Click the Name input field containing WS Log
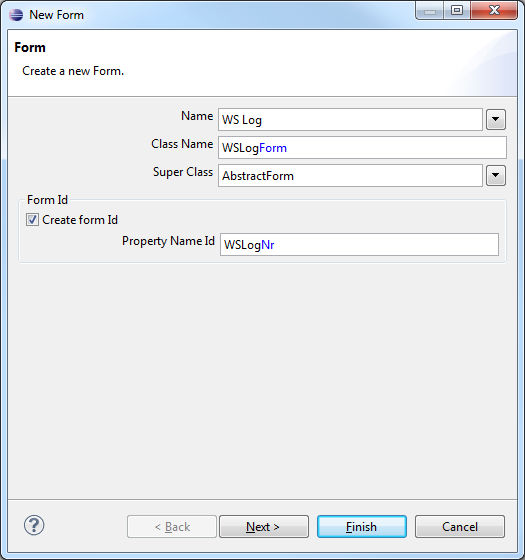The image size is (525, 560). pos(350,120)
